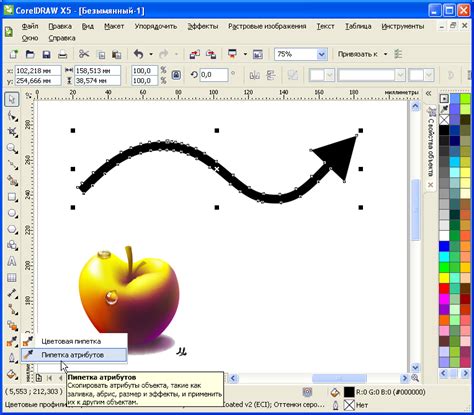This screenshot has width=474, height=415.
Task: Click the Cut scissors icon
Action: click(84, 54)
